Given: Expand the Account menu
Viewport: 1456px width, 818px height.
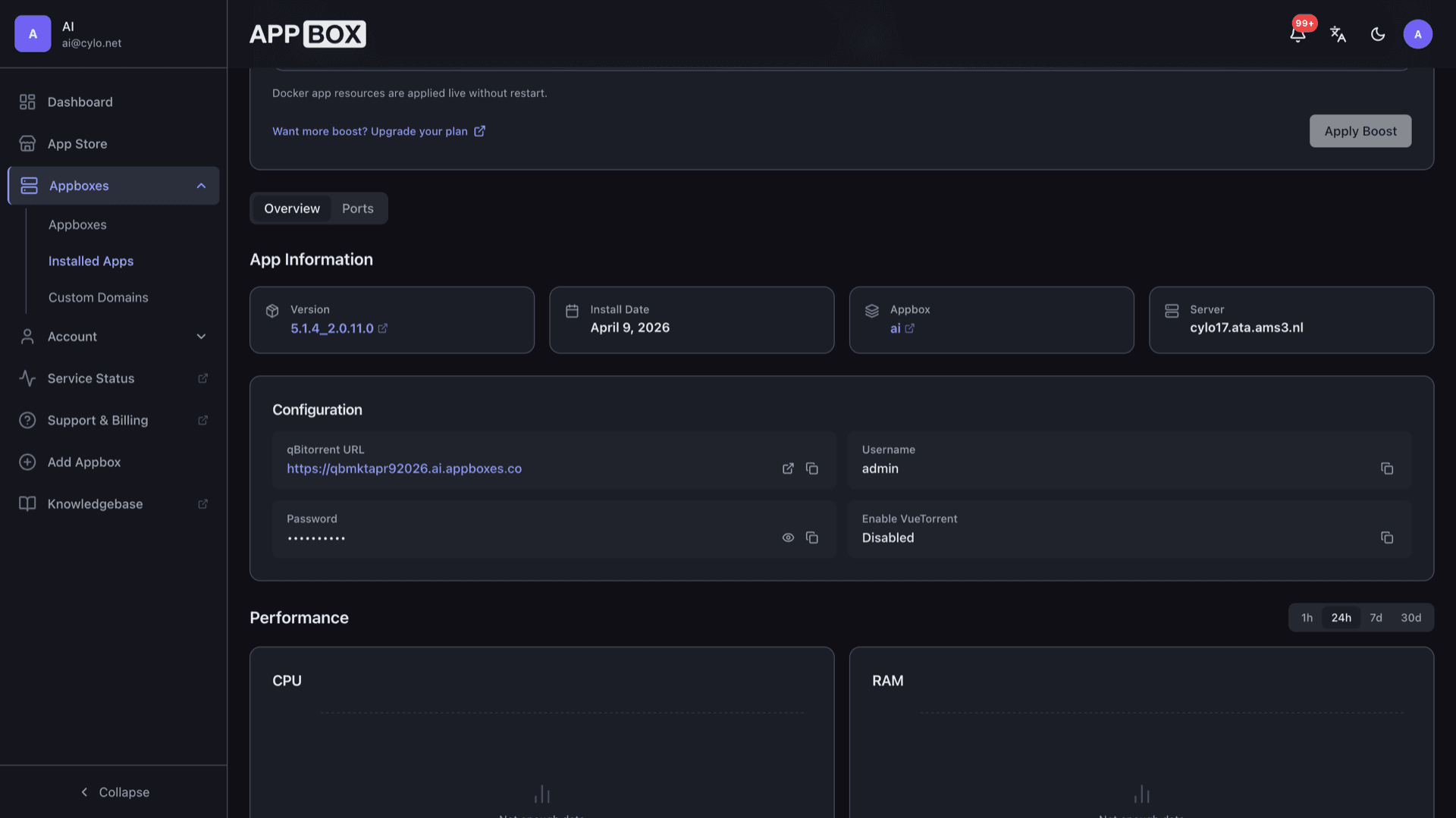Looking at the screenshot, I should click(114, 337).
